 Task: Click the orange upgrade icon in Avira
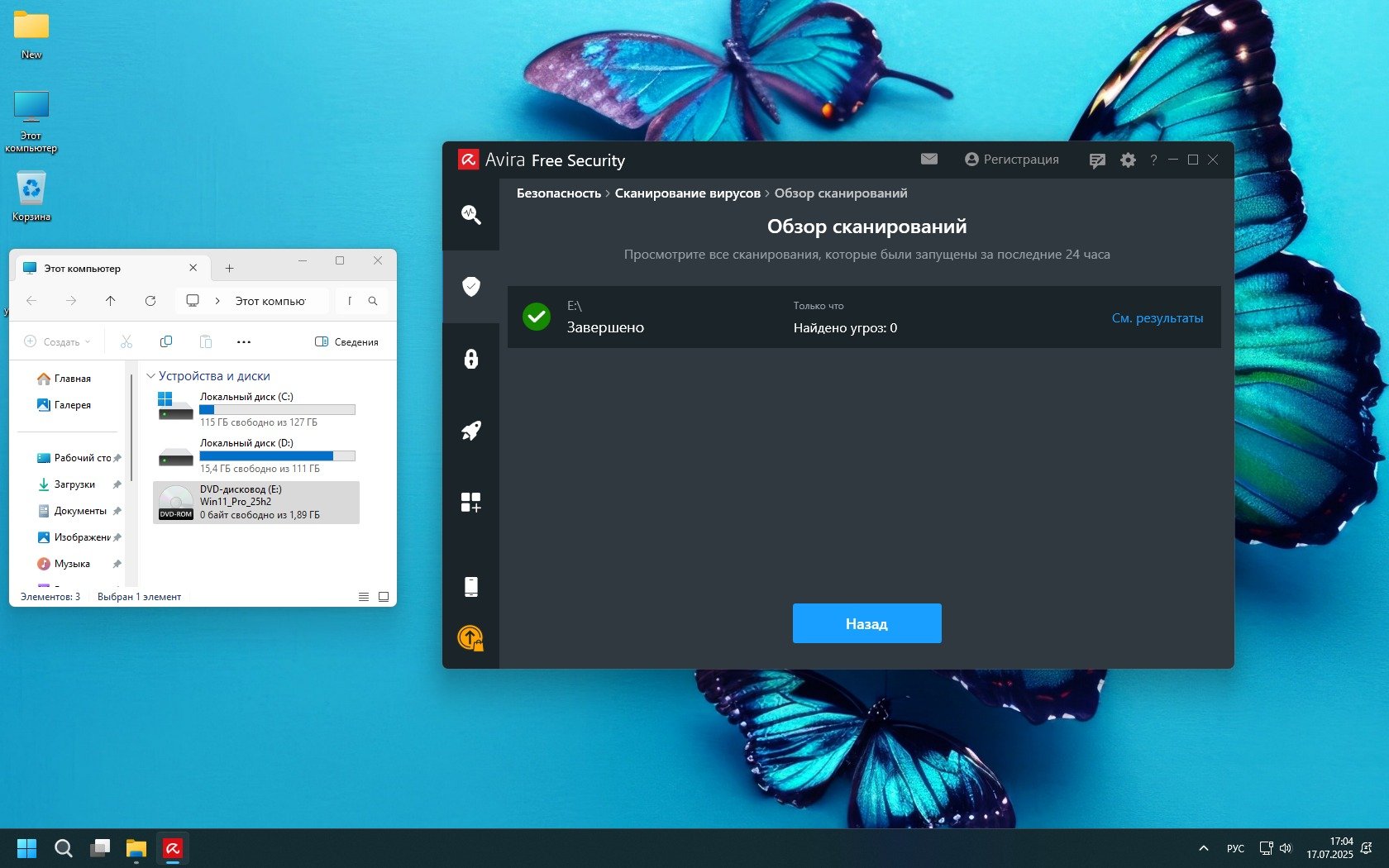click(470, 637)
